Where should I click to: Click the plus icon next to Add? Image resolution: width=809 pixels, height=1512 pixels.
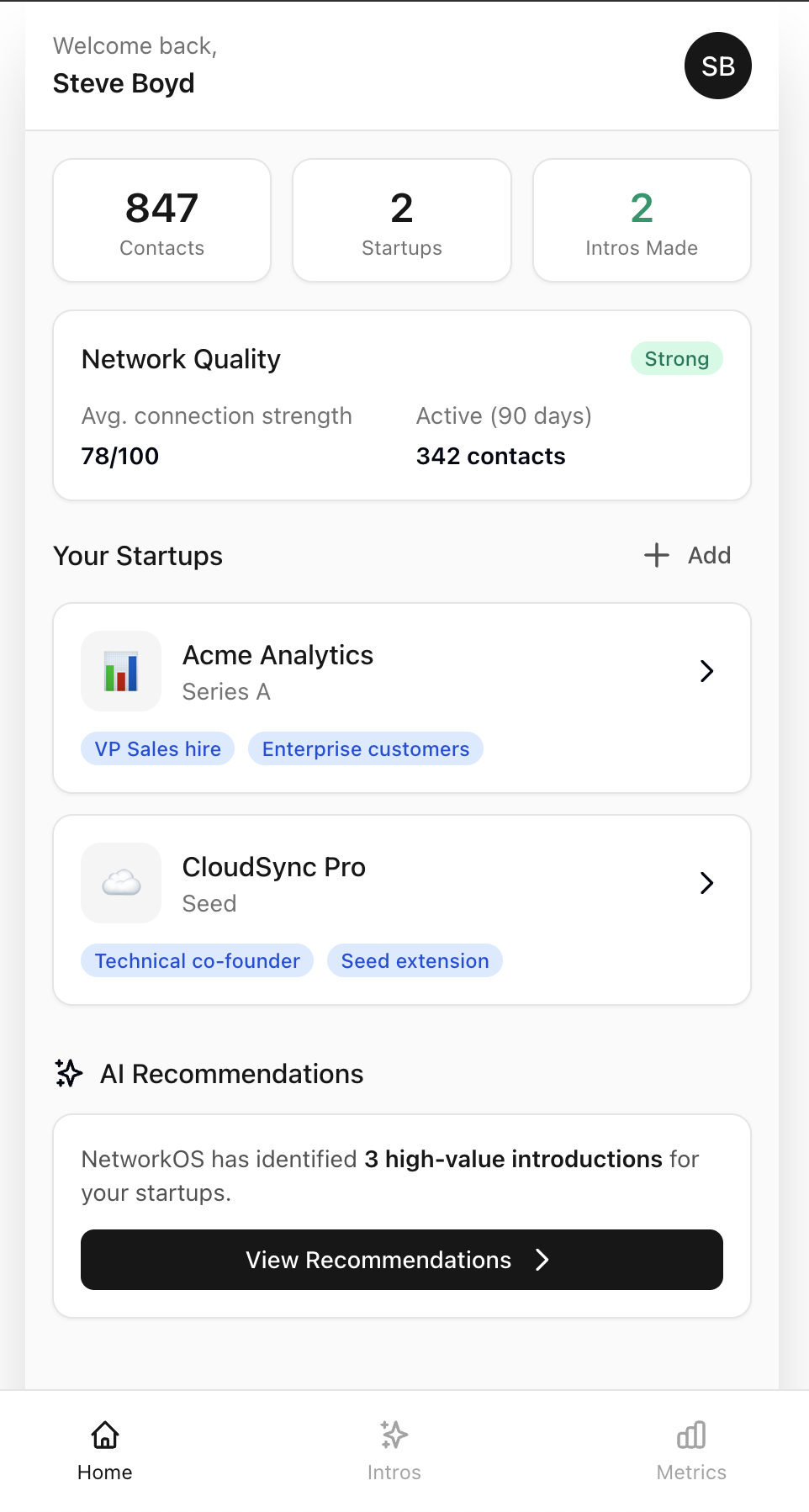pyautogui.click(x=657, y=555)
